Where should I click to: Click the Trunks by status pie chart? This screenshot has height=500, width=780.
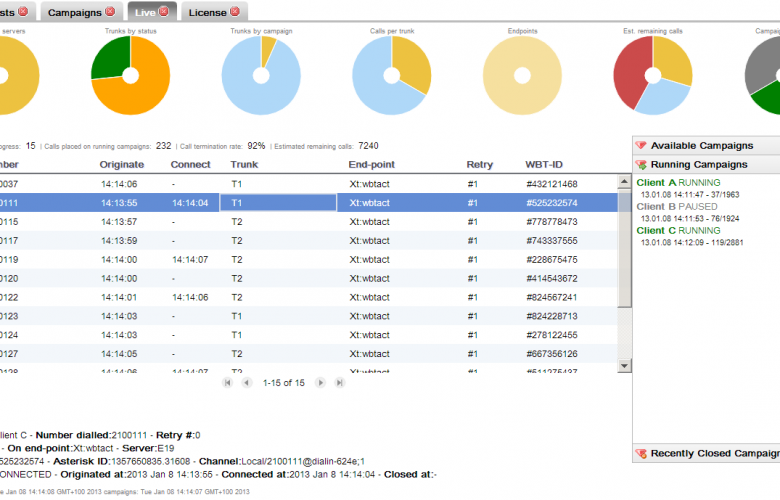130,76
